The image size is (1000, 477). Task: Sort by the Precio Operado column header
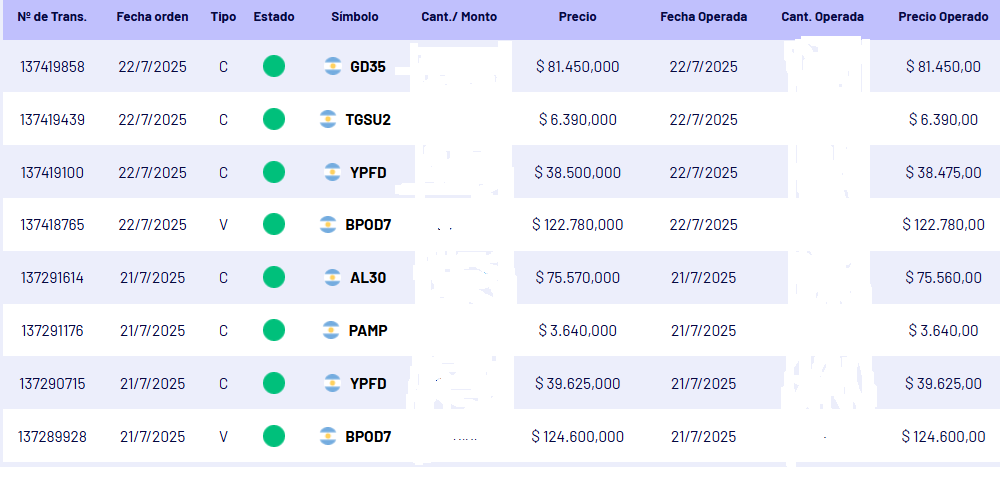point(943,18)
